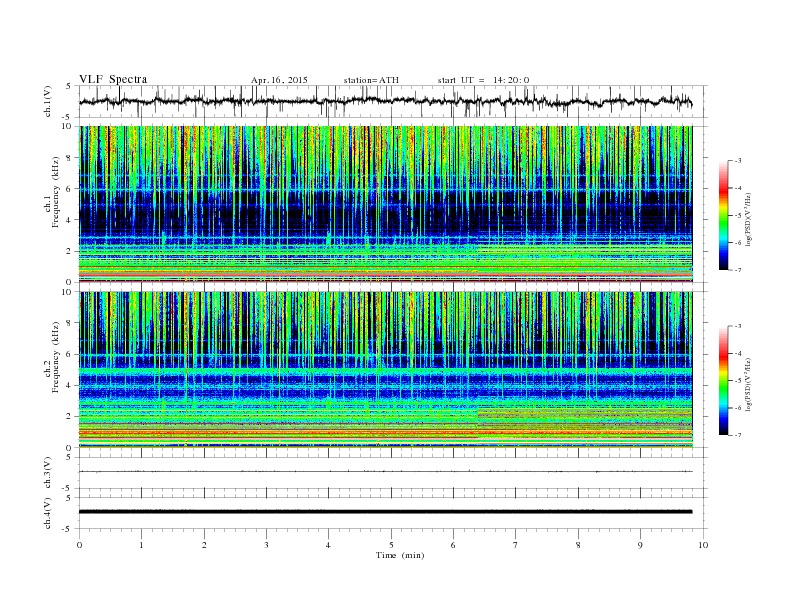792x612 pixels.
Task: Click the "station=ATH" header label
Action: 371,80
